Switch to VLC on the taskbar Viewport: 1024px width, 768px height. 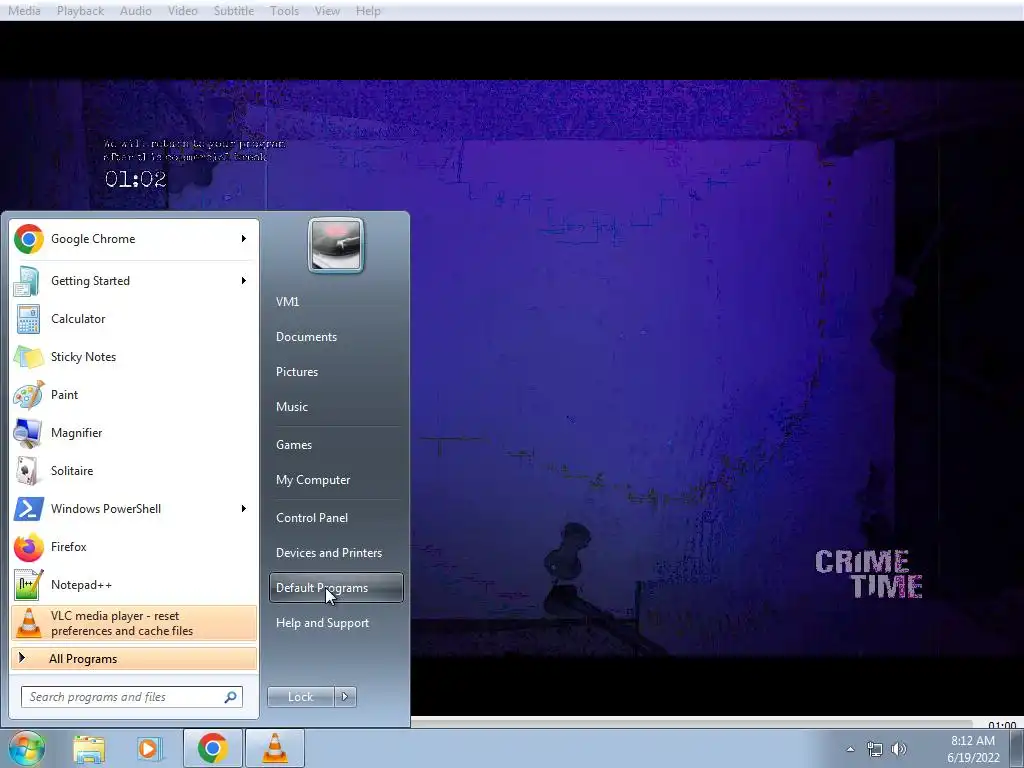pos(275,748)
